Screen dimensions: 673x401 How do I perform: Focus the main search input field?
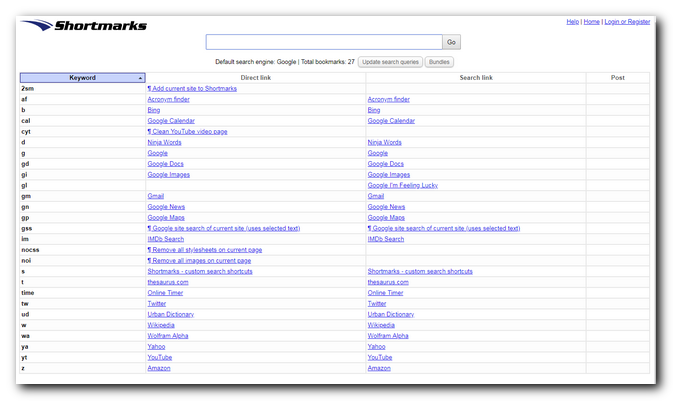click(x=324, y=42)
